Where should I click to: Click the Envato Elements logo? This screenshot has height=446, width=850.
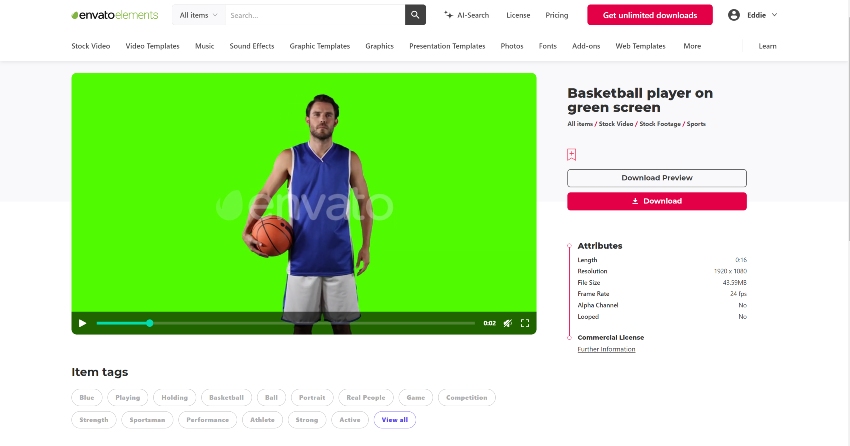[115, 15]
